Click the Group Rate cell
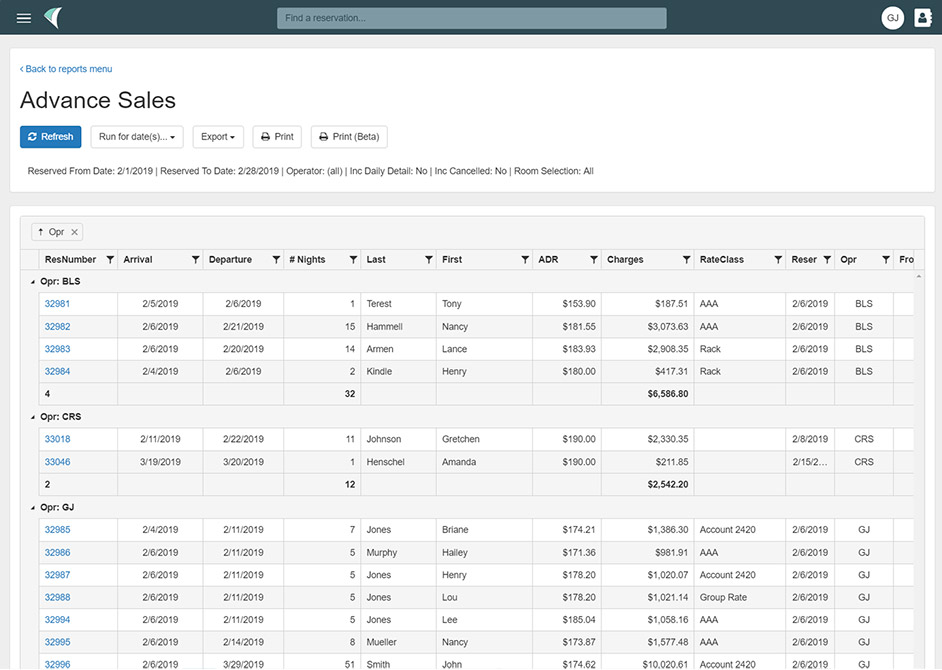Image resolution: width=942 pixels, height=670 pixels. (740, 598)
